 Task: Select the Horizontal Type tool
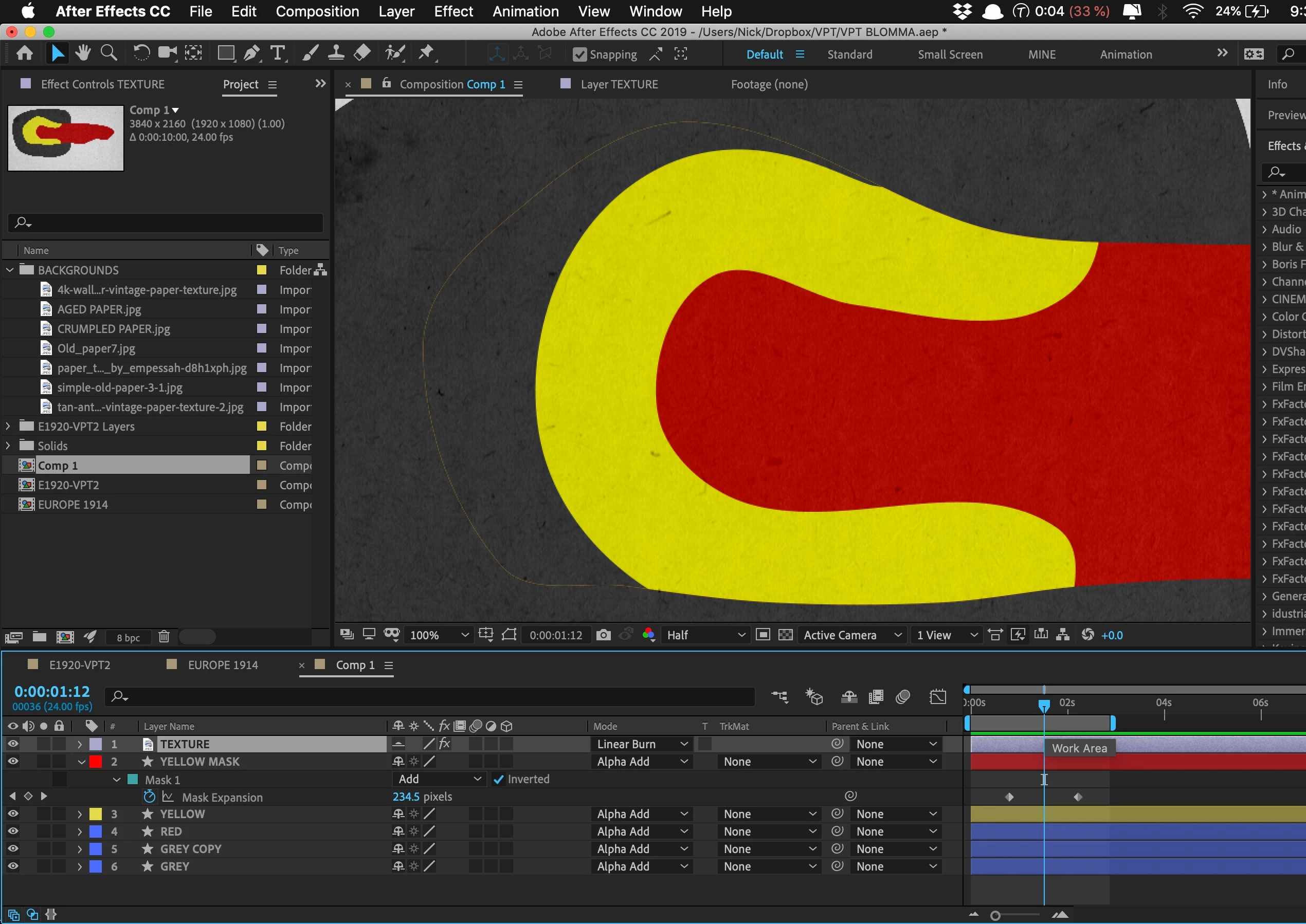[277, 53]
